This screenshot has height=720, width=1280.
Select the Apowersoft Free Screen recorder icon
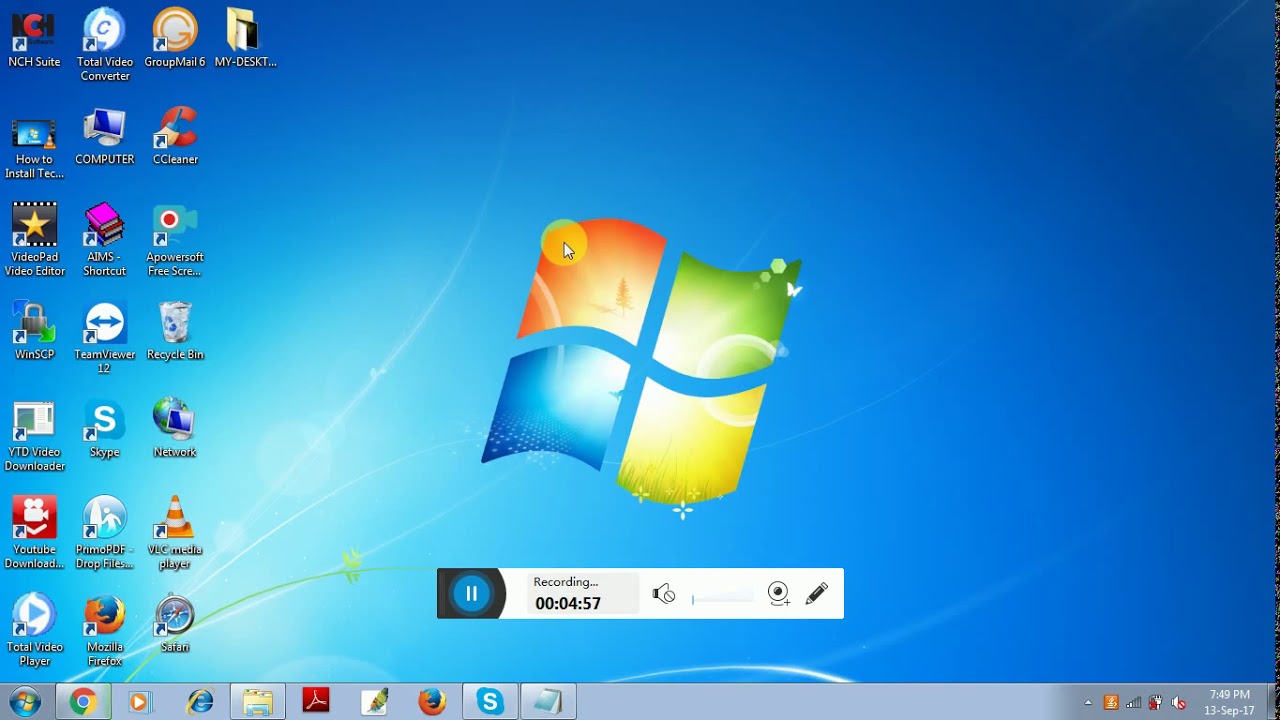pyautogui.click(x=175, y=240)
